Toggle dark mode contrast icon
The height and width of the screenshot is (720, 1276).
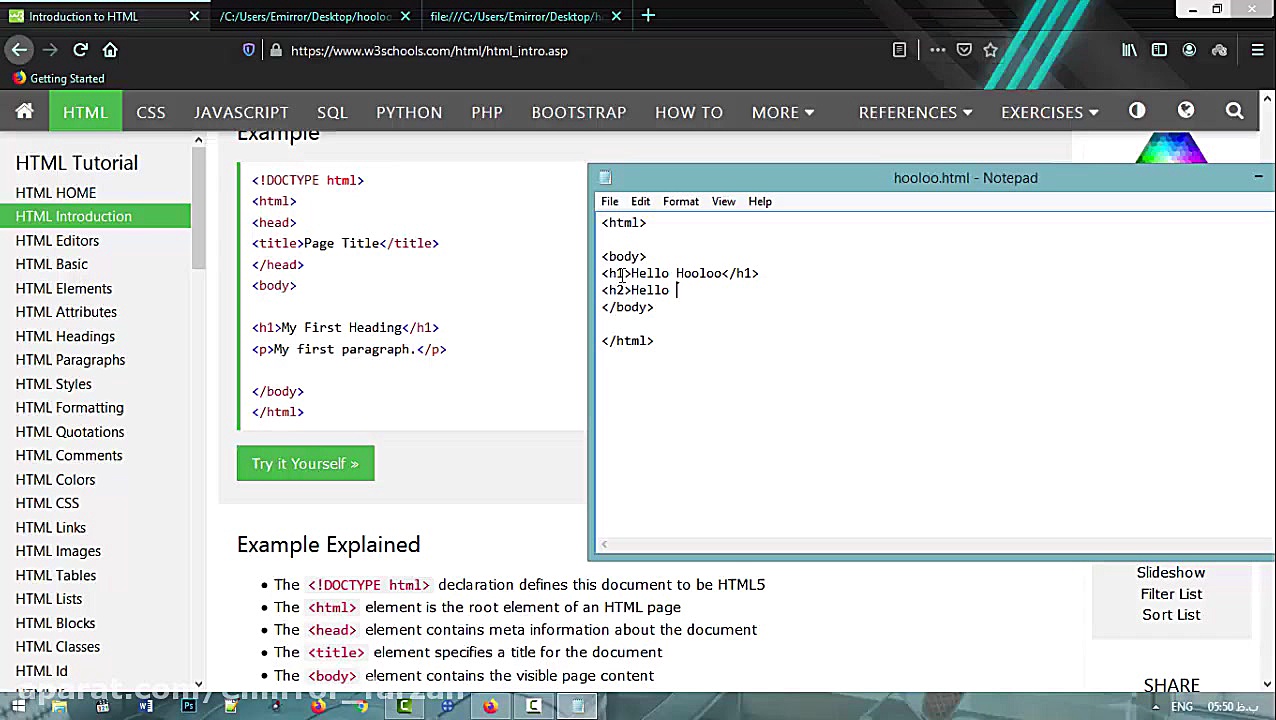pos(1137,111)
